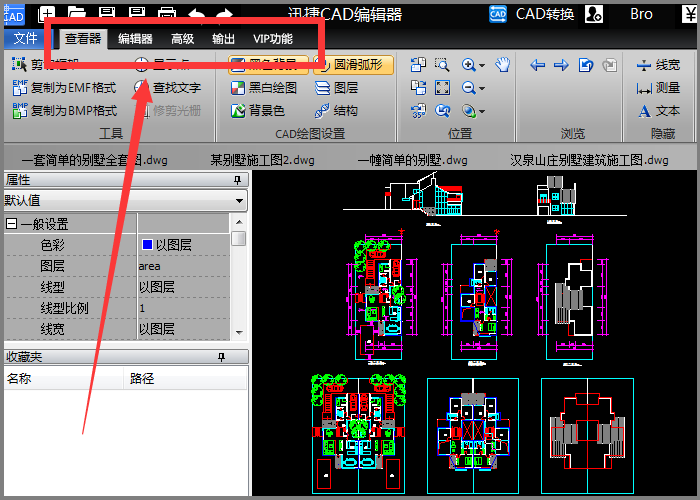Select the 线型 value 以图层

pyautogui.click(x=183, y=287)
